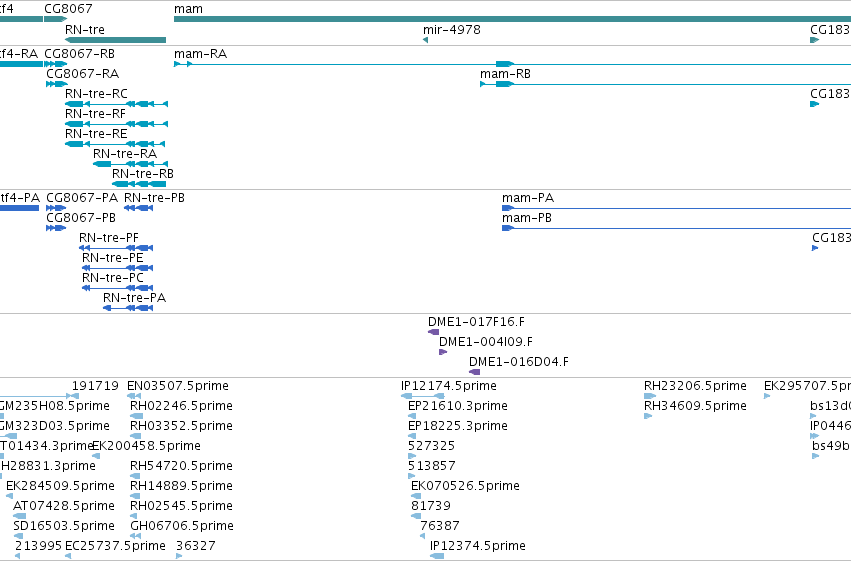This screenshot has height=561, width=851.
Task: Click the EK284509.5prime EST label
Action: (x=60, y=486)
